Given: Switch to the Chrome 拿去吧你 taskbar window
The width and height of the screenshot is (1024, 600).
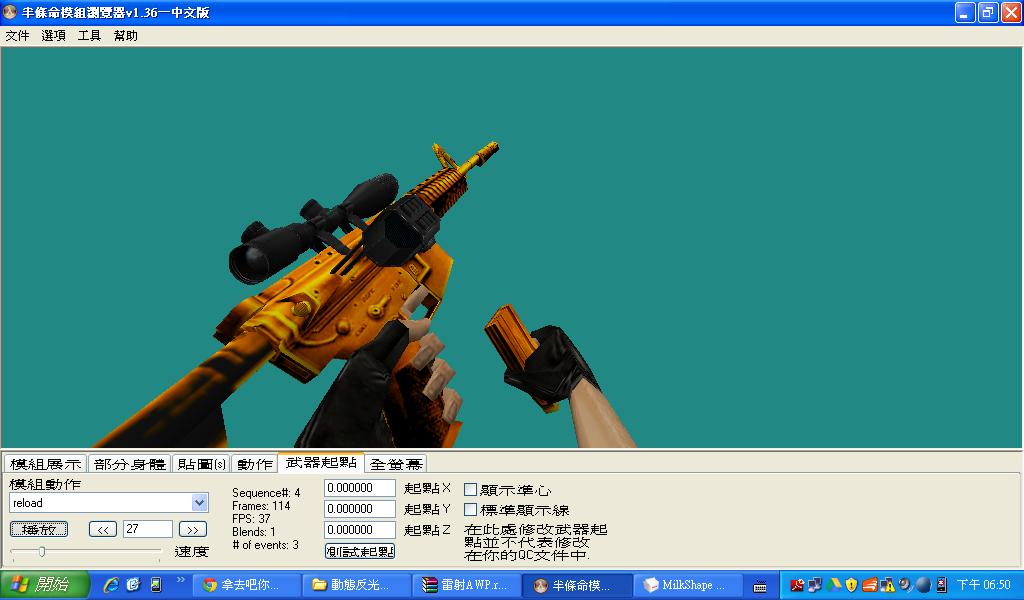Looking at the screenshot, I should point(248,585).
